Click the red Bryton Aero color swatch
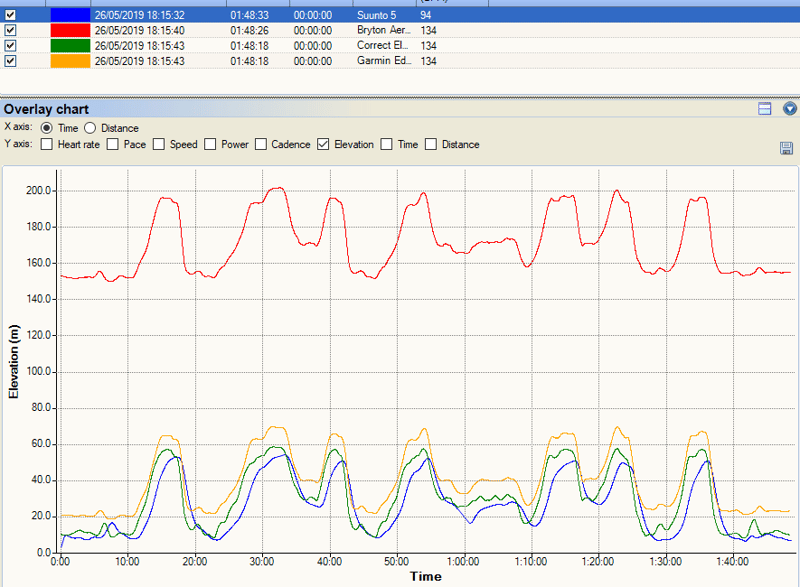This screenshot has height=587, width=800. [x=70, y=31]
